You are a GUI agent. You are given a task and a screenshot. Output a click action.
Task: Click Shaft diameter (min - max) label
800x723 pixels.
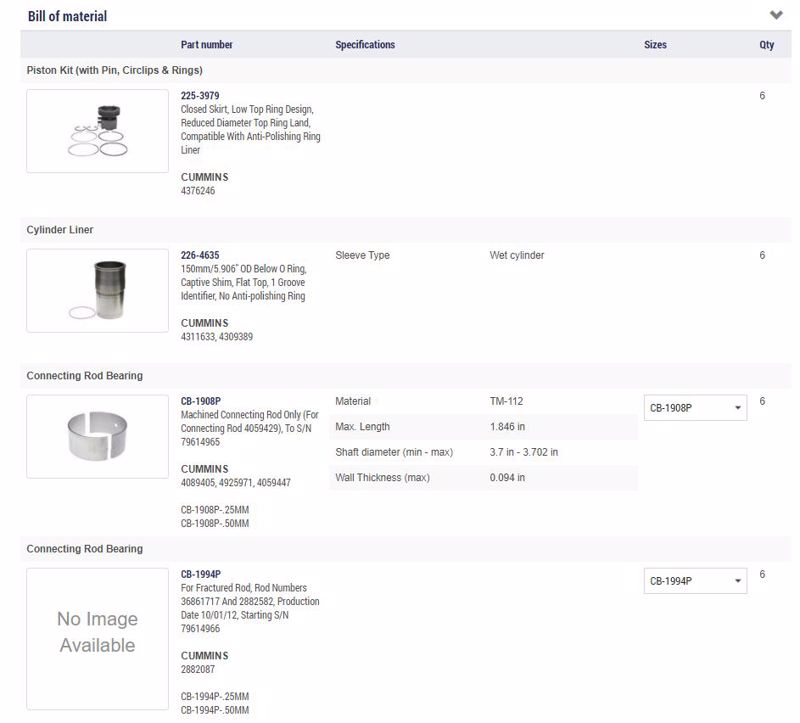[x=394, y=452]
